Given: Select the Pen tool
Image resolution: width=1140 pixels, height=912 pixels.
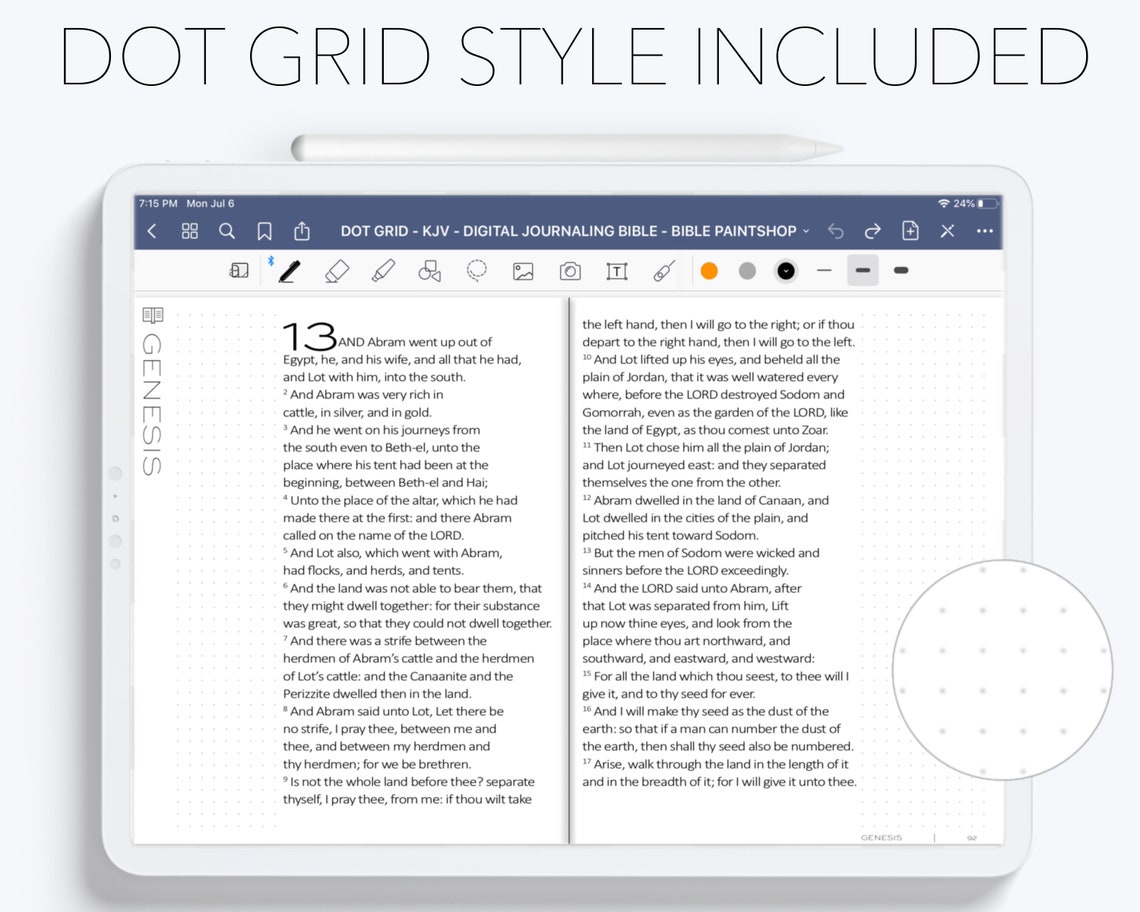Looking at the screenshot, I should [289, 270].
